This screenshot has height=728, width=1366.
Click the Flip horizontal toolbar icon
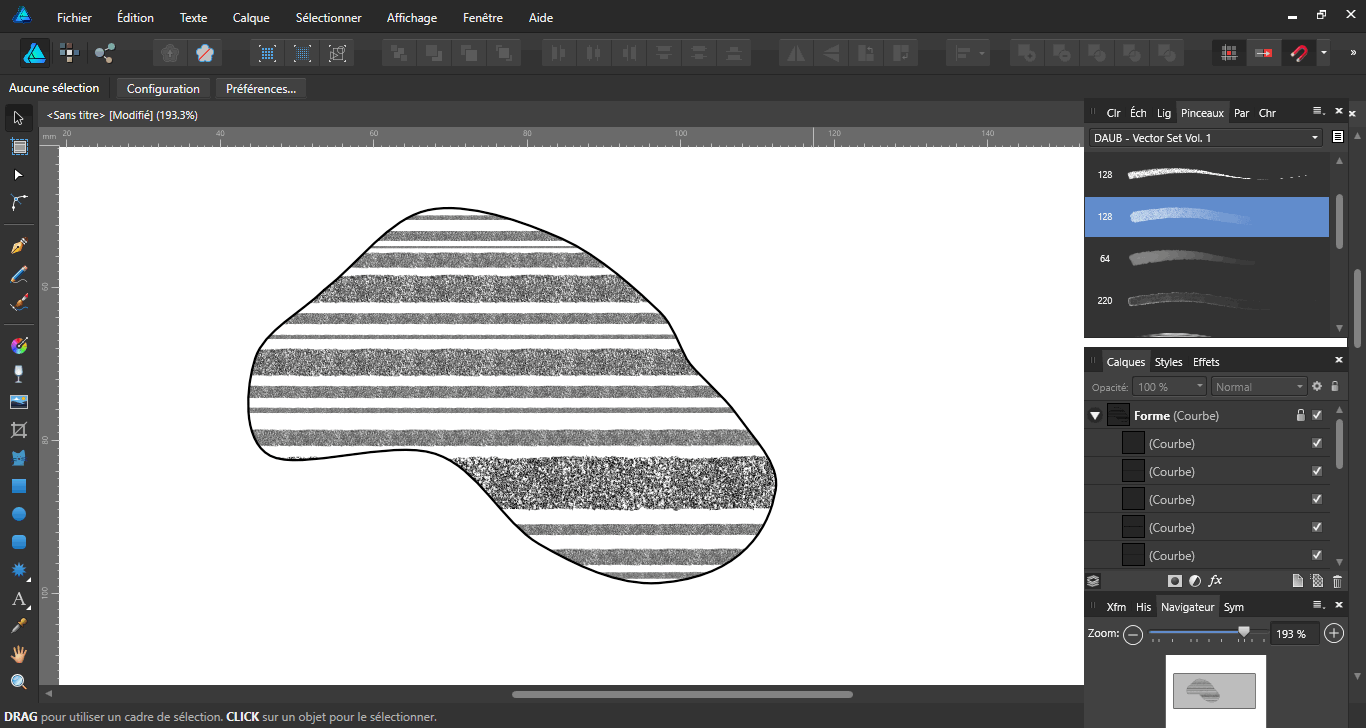(x=797, y=53)
